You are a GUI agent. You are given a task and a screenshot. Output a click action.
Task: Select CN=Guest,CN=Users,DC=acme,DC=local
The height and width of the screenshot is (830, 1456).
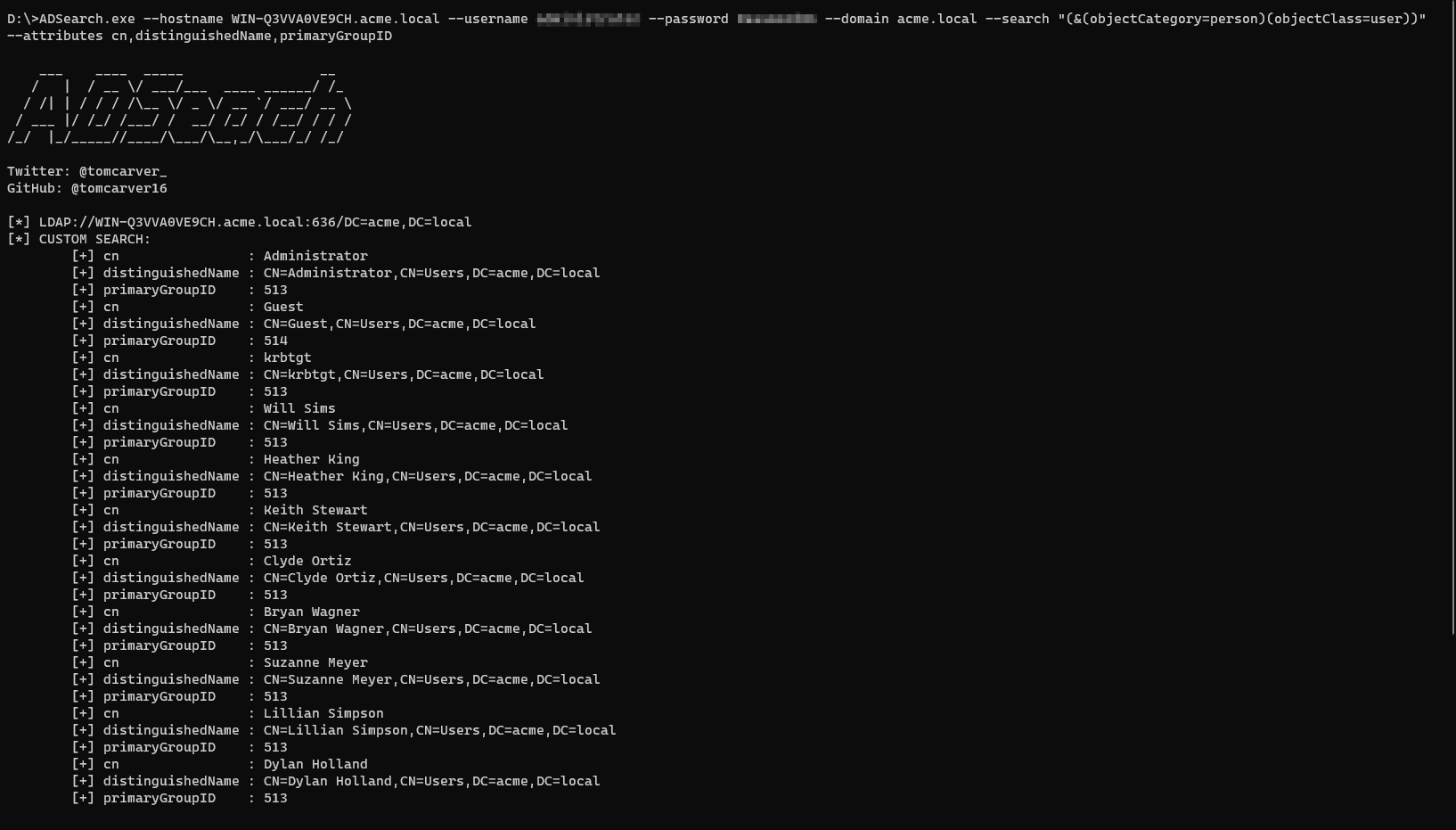pyautogui.click(x=399, y=324)
